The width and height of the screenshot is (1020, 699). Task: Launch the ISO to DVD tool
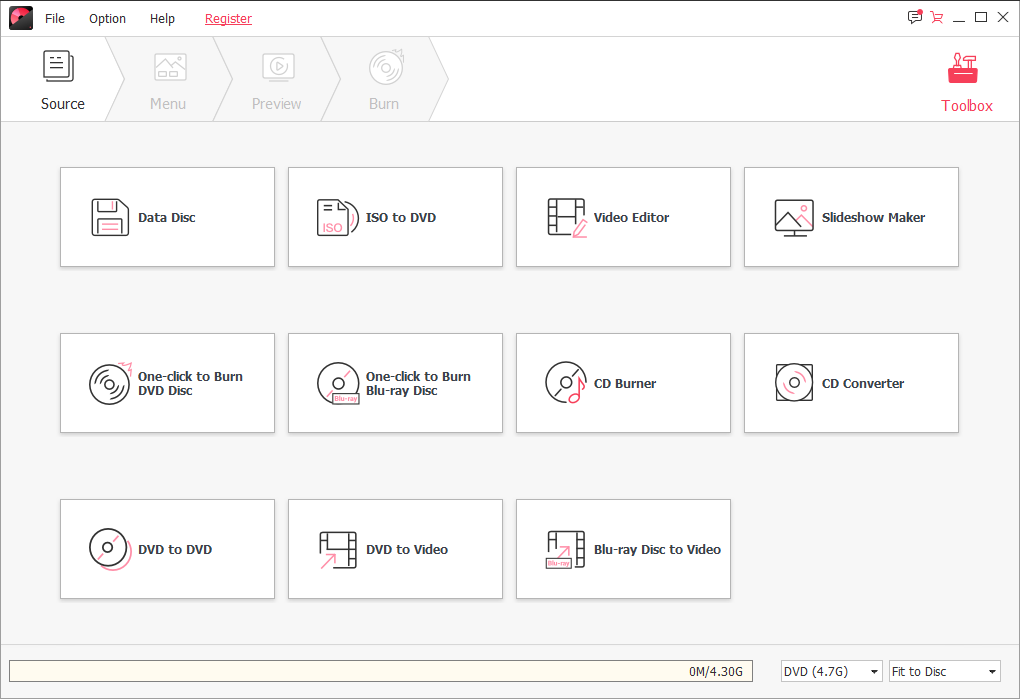click(395, 217)
